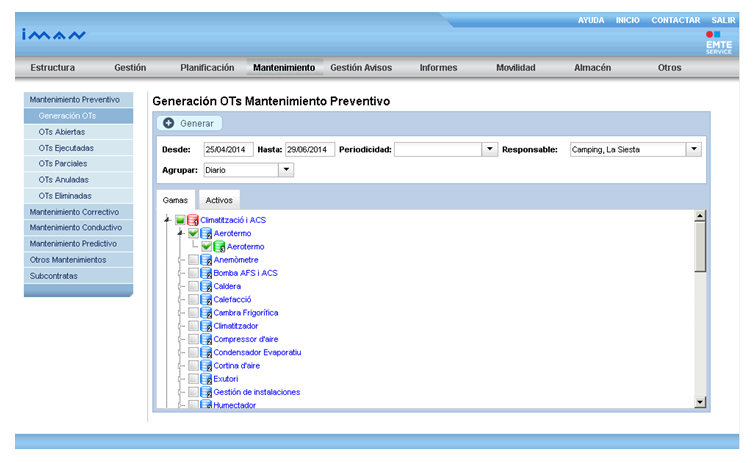Check the Anemòmetre checkbox
Viewport: 755px width, 463px height.
click(x=193, y=260)
